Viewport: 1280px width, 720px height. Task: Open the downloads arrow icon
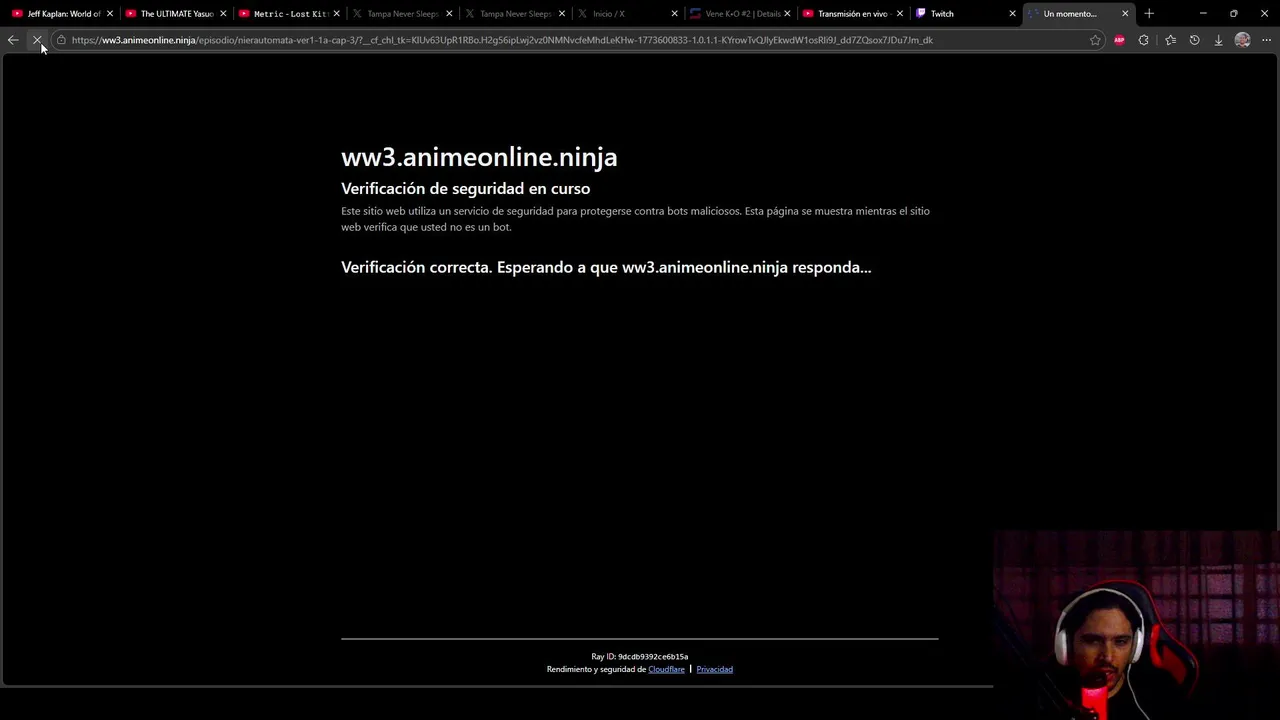(x=1218, y=40)
